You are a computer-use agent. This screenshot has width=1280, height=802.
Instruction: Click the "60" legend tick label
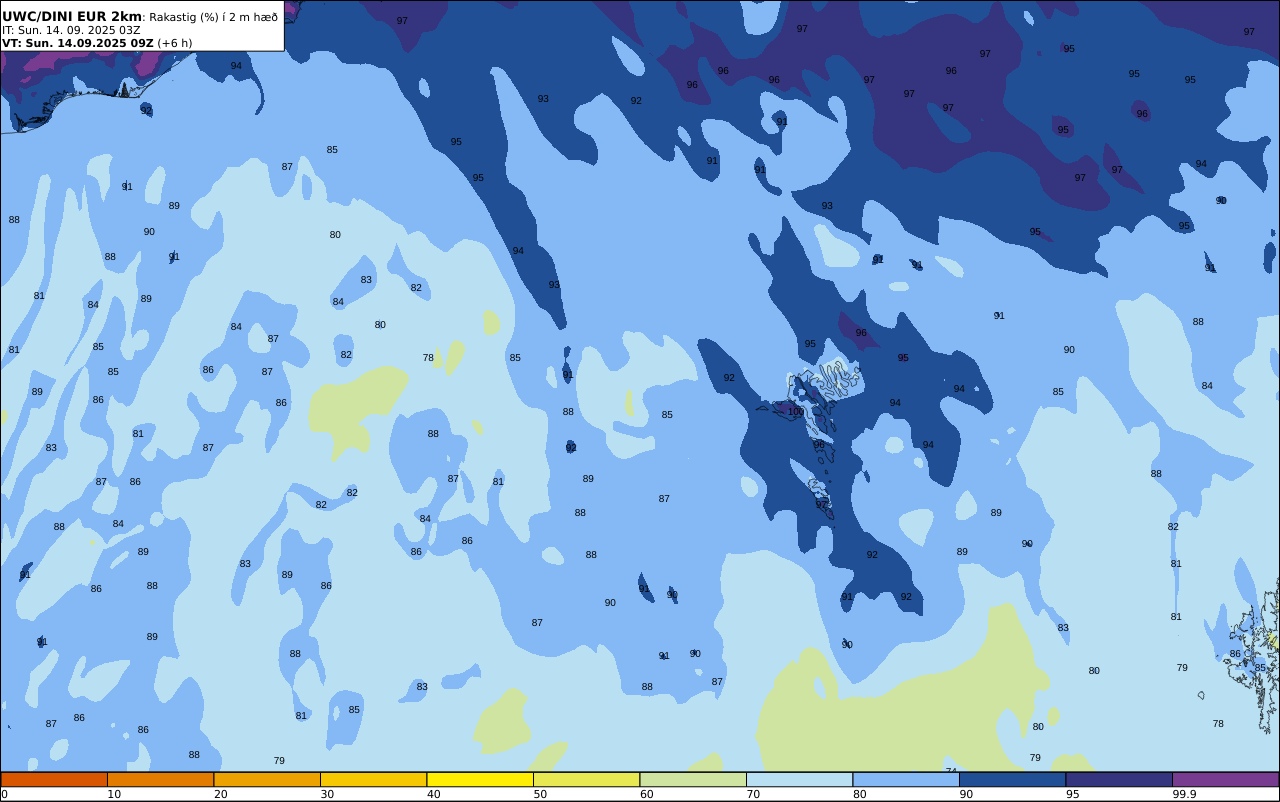647,794
